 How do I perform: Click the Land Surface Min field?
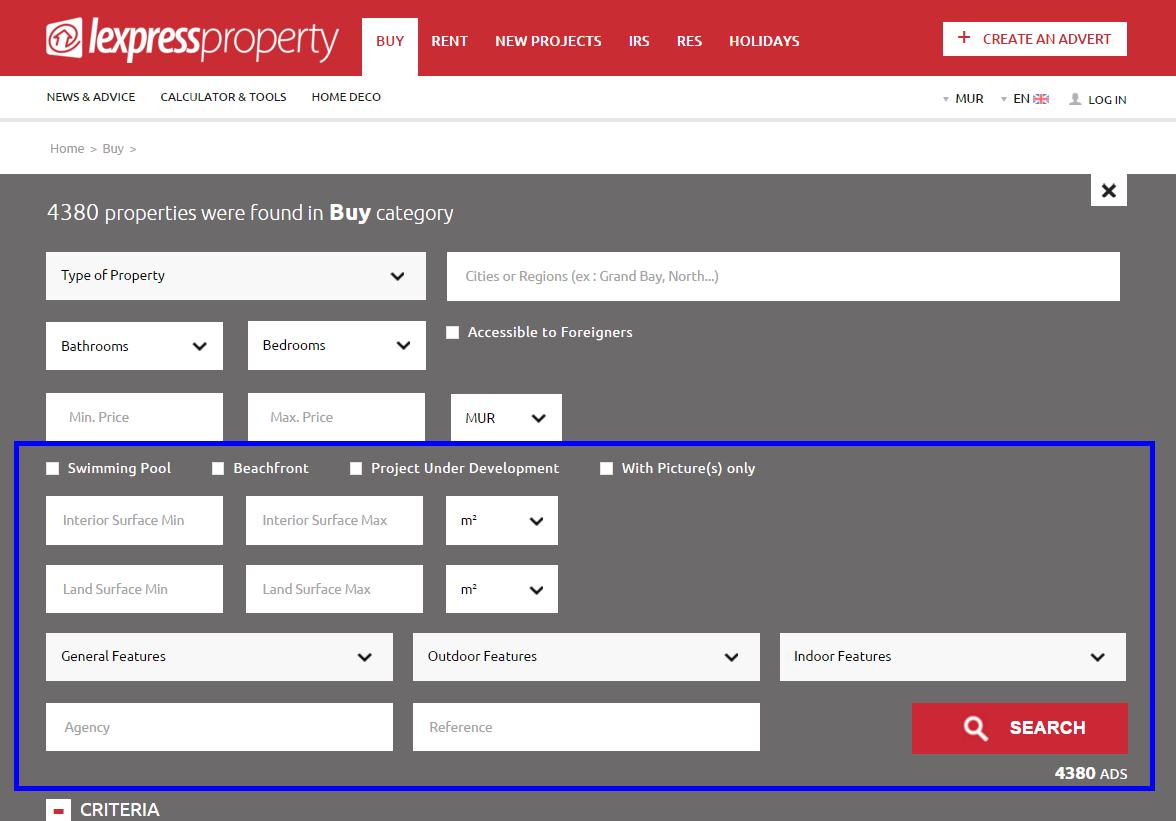coord(134,589)
